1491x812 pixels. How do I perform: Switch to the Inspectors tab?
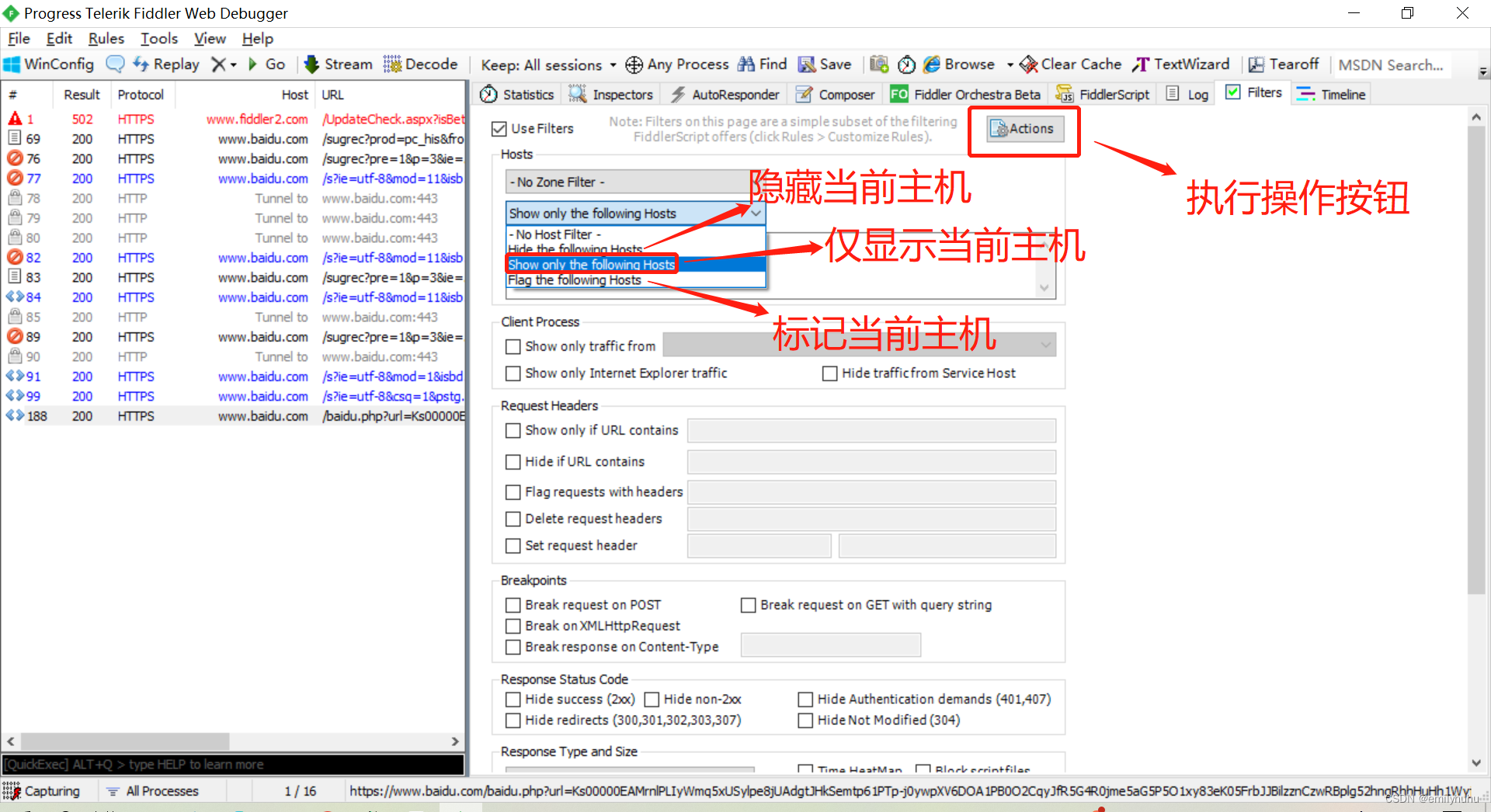[611, 94]
